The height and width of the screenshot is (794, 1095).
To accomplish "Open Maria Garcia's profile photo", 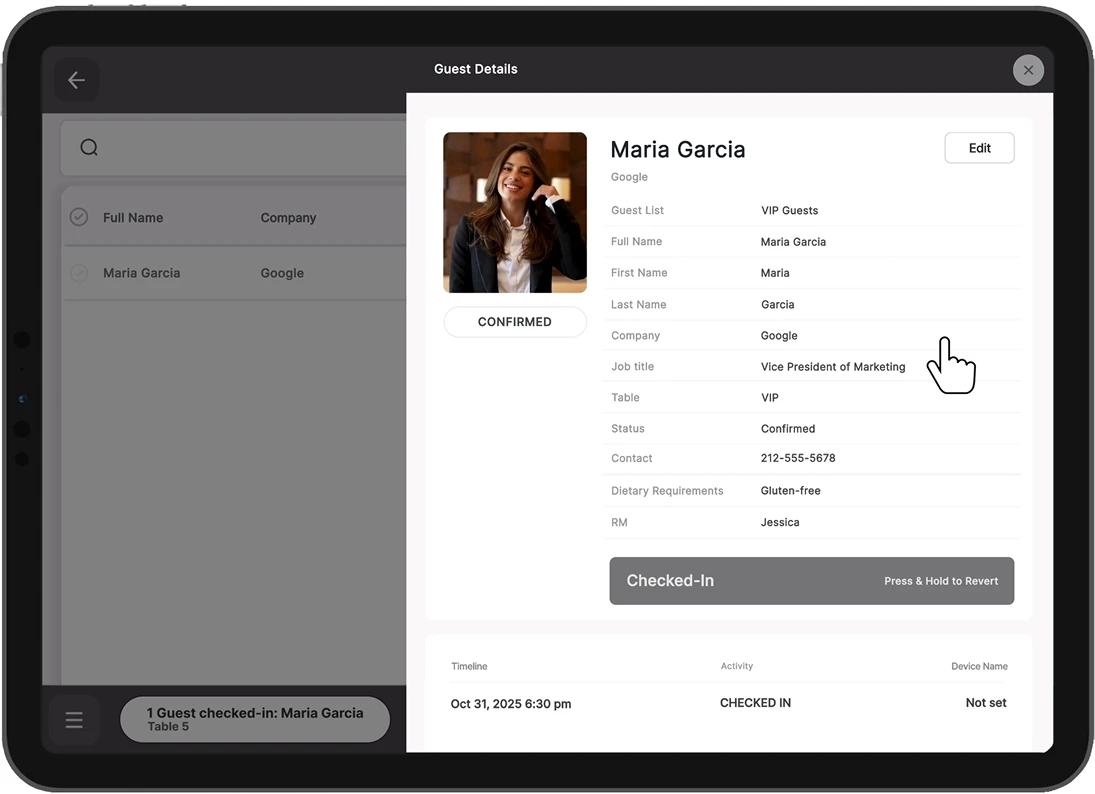I will [514, 212].
